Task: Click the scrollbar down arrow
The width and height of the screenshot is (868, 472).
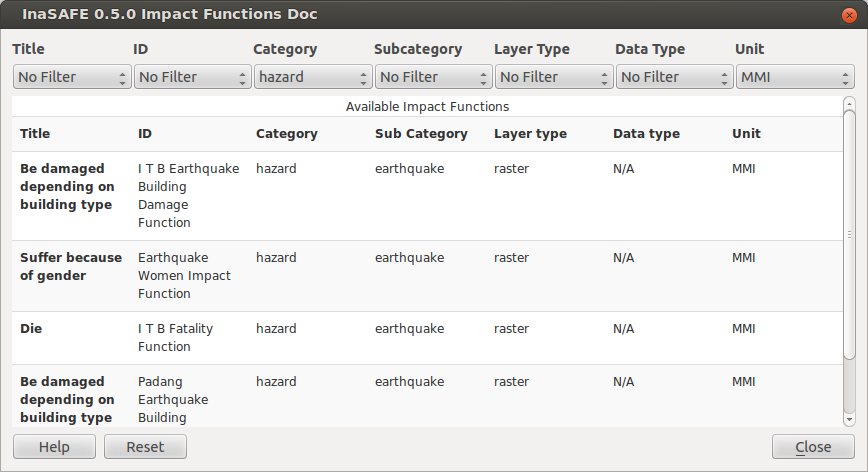Action: [x=849, y=420]
